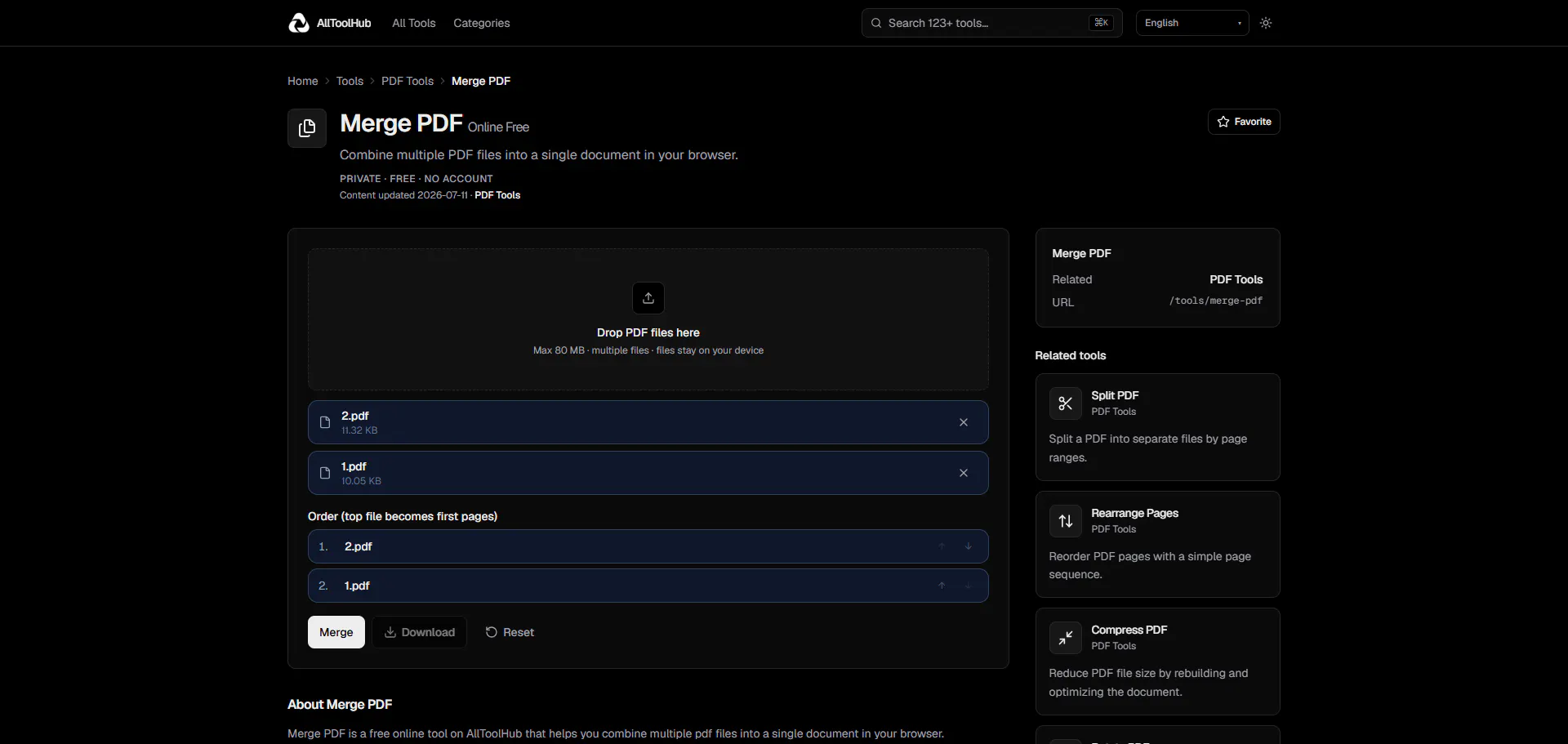Click the '10.05 KB' file size text
The height and width of the screenshot is (744, 1568).
pyautogui.click(x=361, y=481)
